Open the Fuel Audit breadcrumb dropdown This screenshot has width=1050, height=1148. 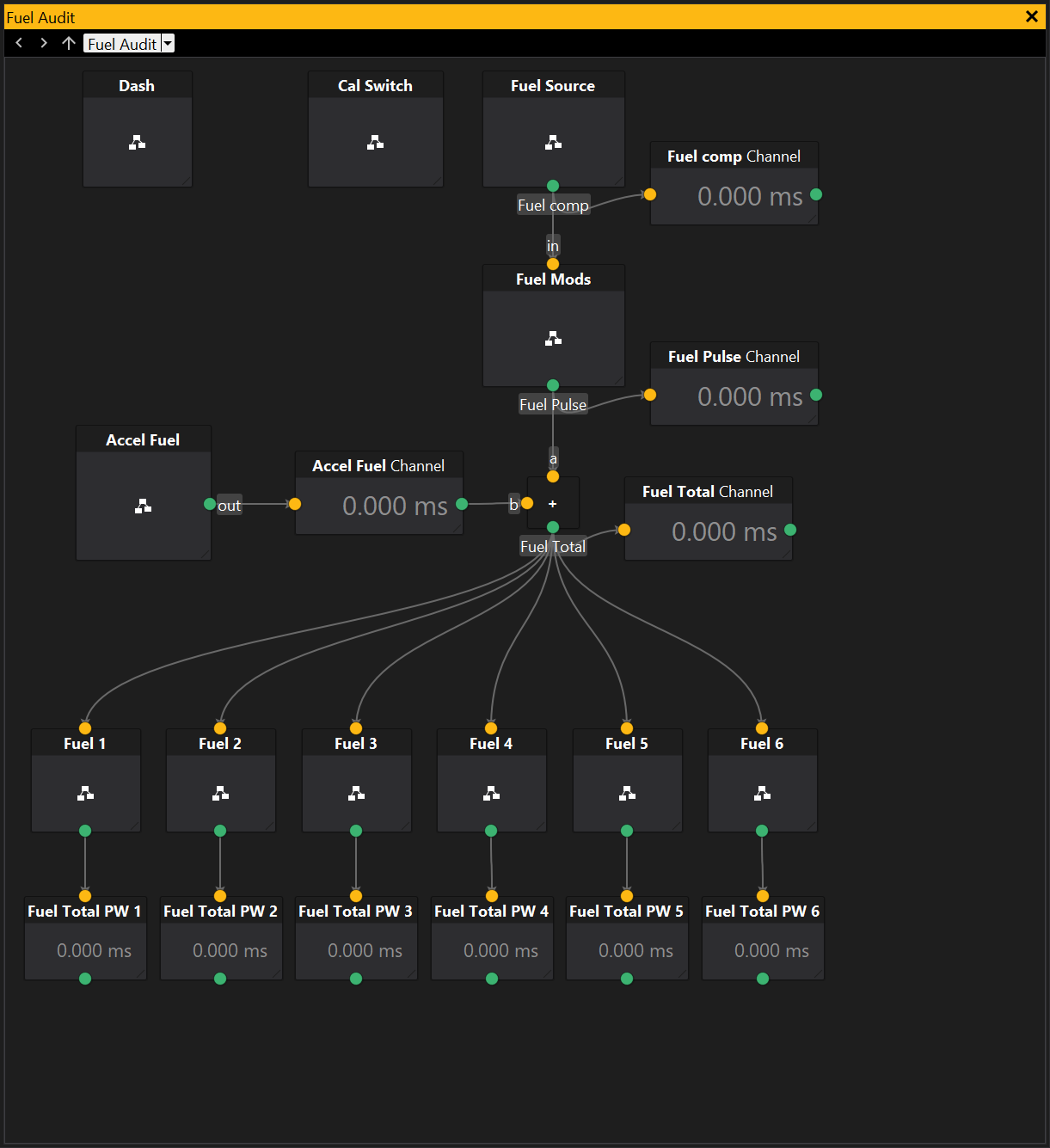[168, 43]
